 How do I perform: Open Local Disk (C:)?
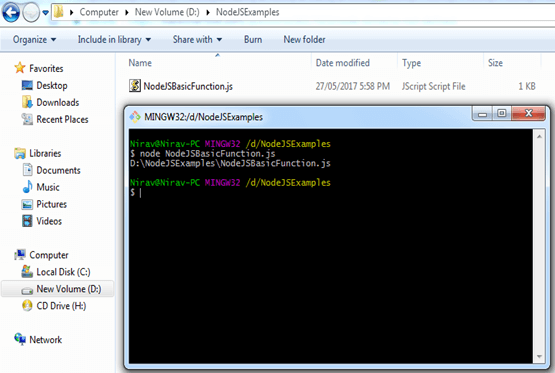tap(63, 272)
